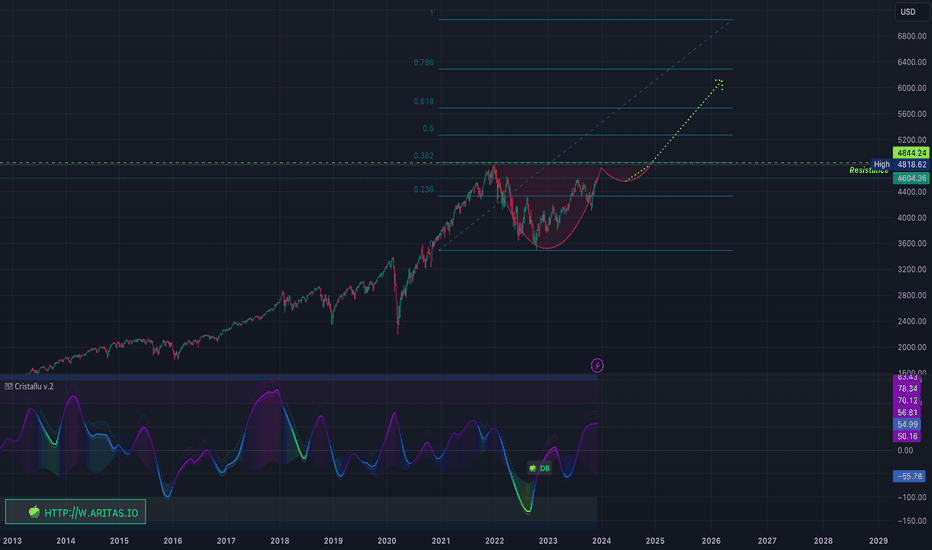Click the 2026 label on time axis
932x550 pixels.
pos(711,540)
